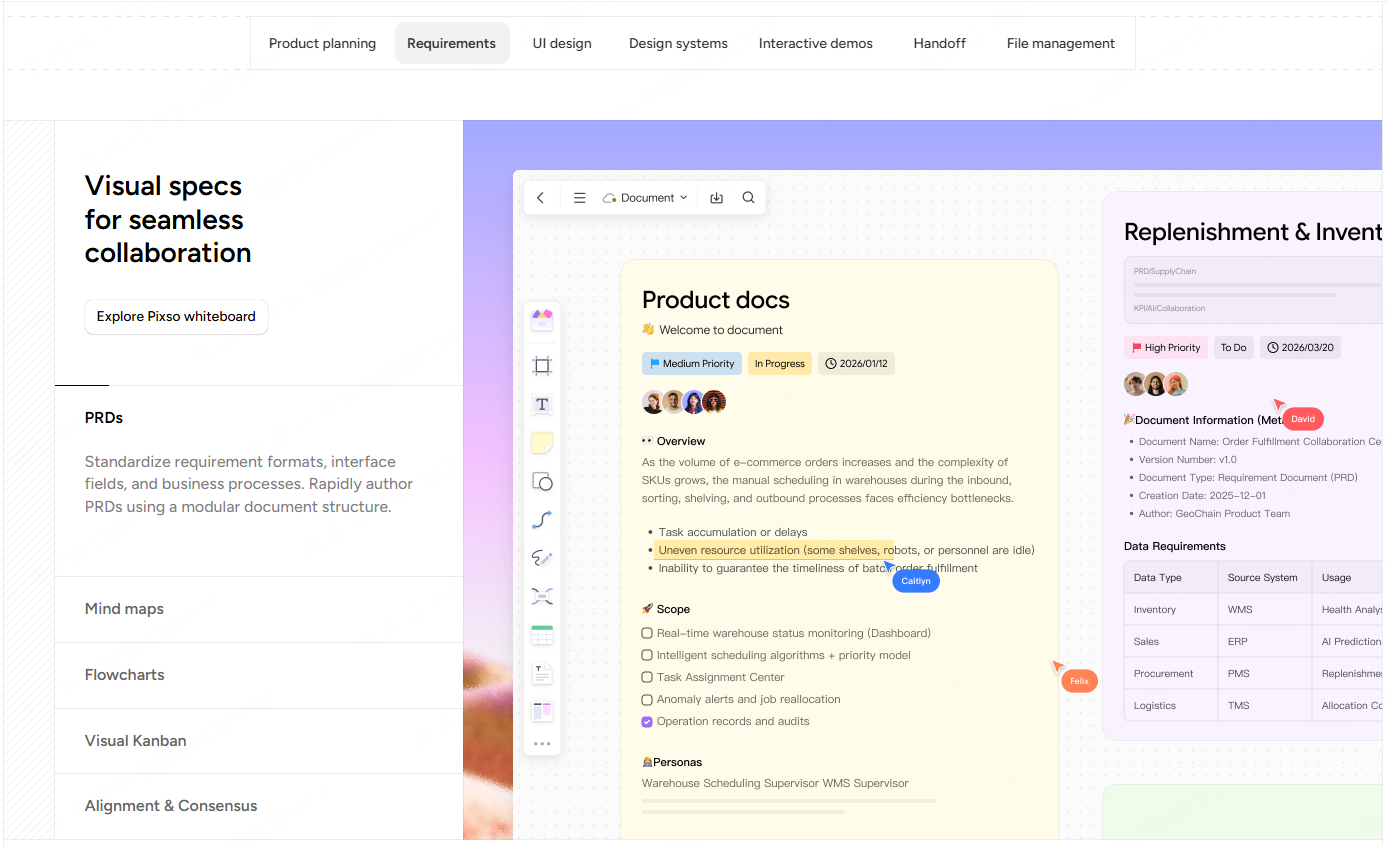Check Task Assignment Center checkbox

[x=647, y=677]
